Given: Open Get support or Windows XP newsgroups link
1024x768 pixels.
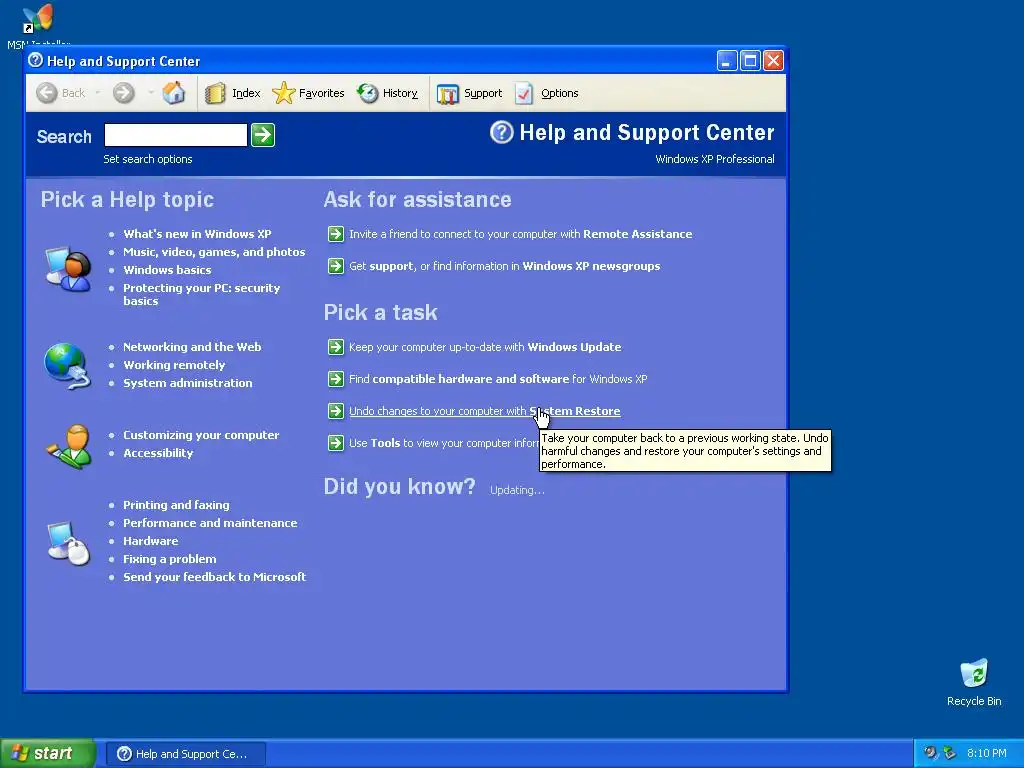Looking at the screenshot, I should [x=504, y=266].
